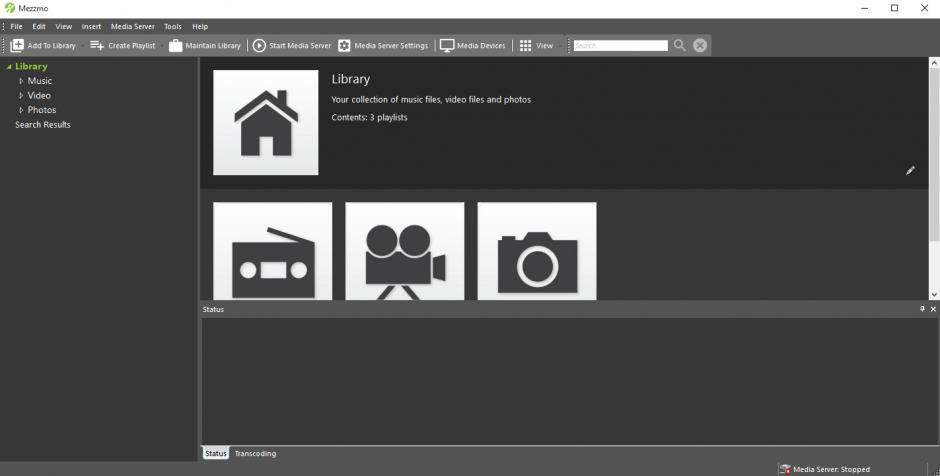Click the 'Status' panel title text
The width and height of the screenshot is (940, 476).
coord(213,309)
